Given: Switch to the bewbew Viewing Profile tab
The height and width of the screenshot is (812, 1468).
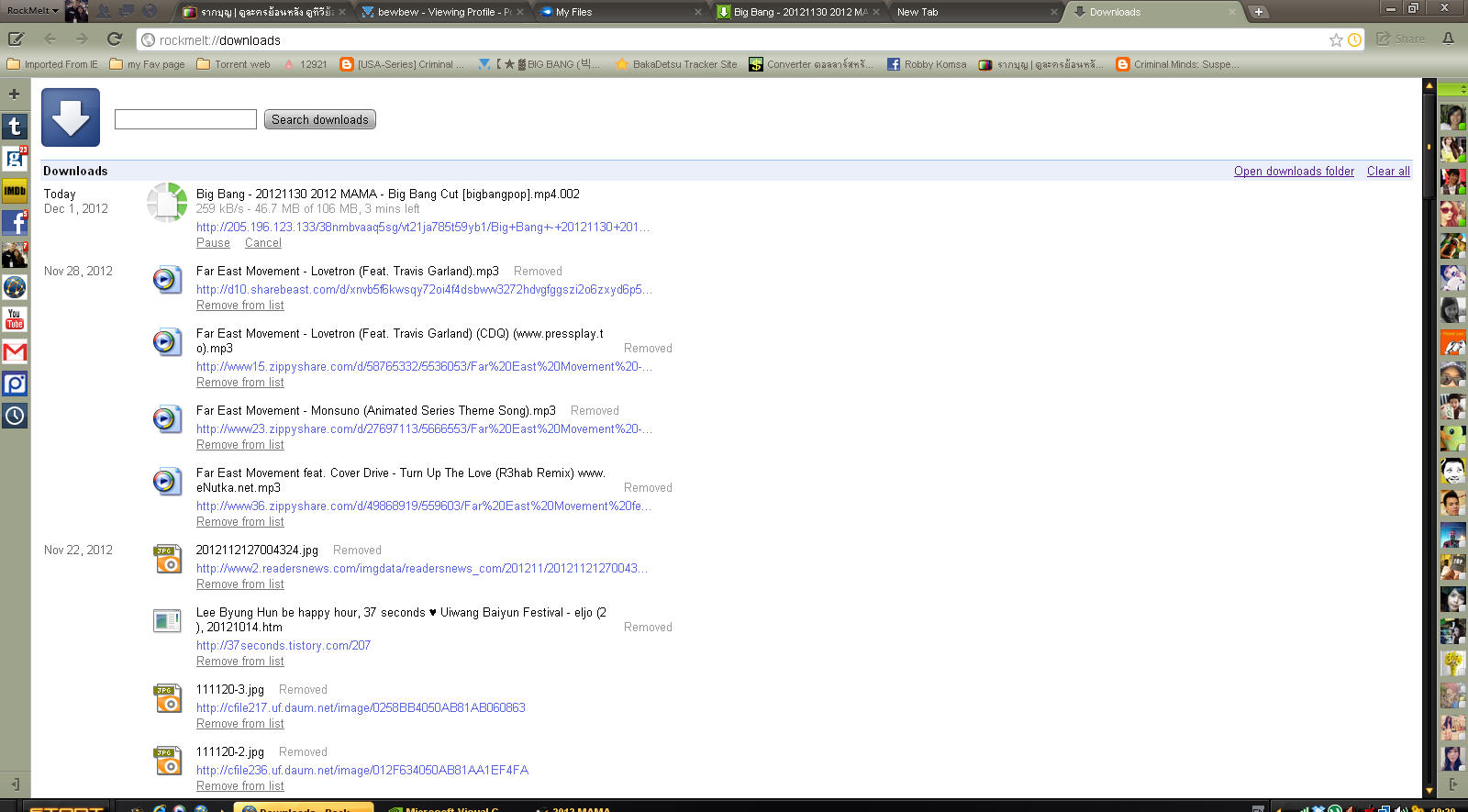Looking at the screenshot, I should point(441,12).
